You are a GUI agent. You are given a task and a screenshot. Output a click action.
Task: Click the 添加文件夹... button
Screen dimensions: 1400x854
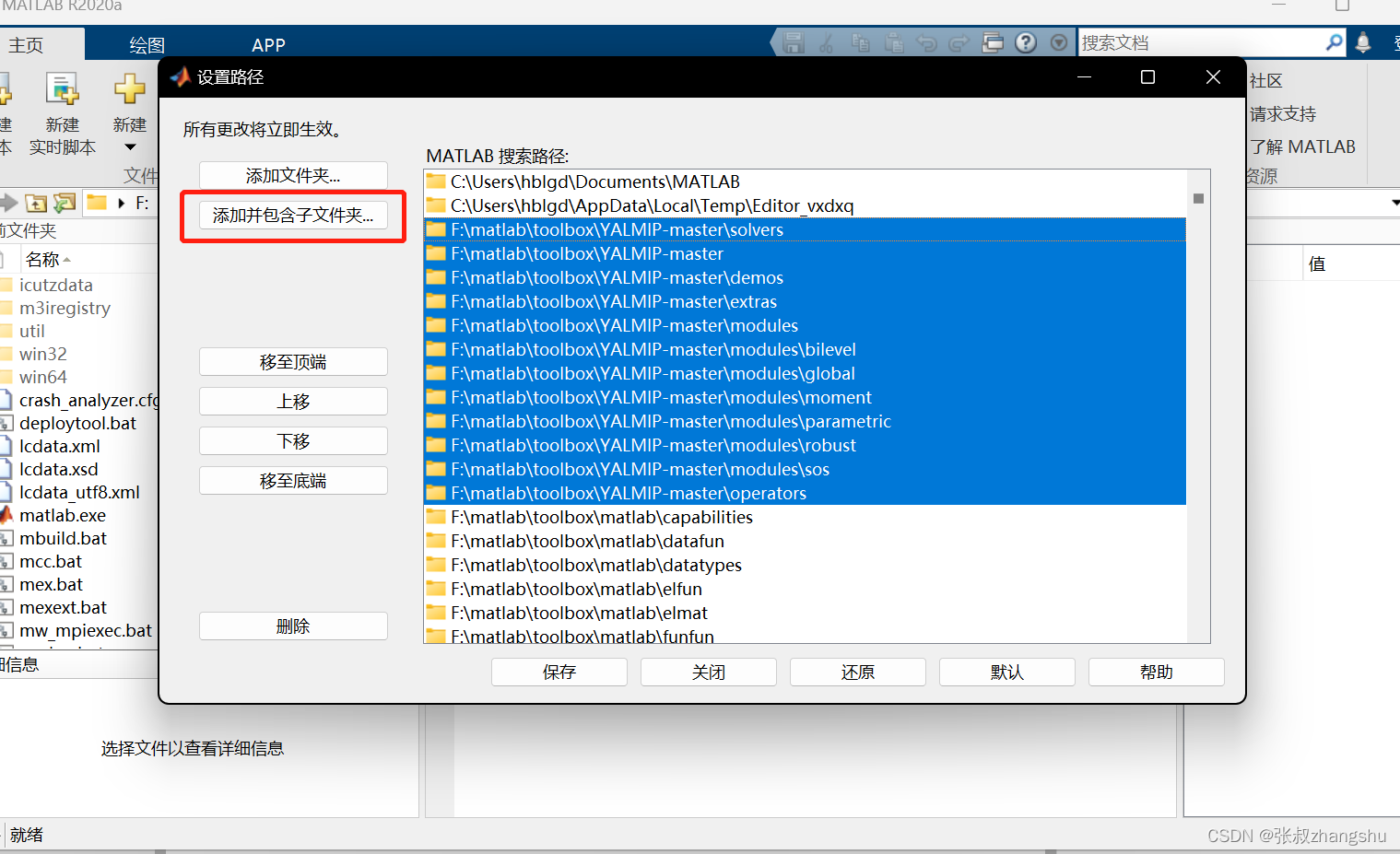[293, 175]
